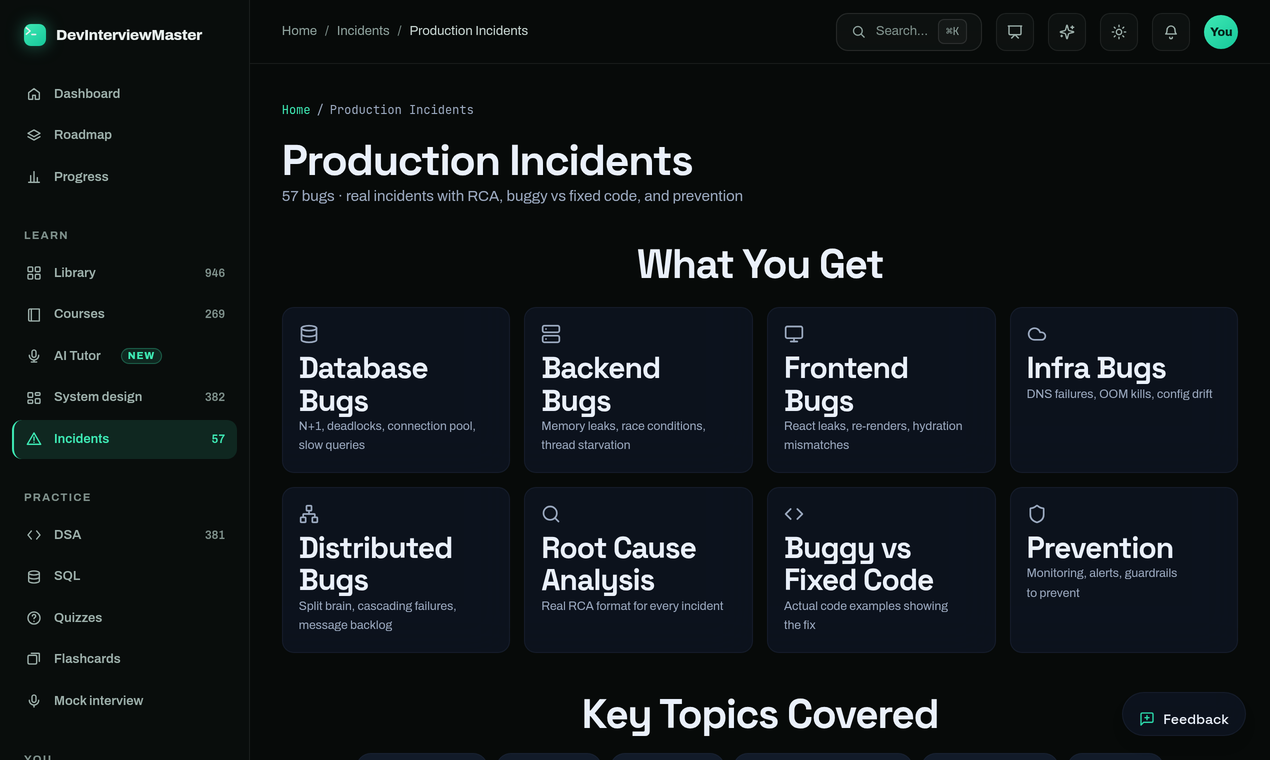Click the Courses book icon
Viewport: 1270px width, 760px height.
[x=34, y=314]
